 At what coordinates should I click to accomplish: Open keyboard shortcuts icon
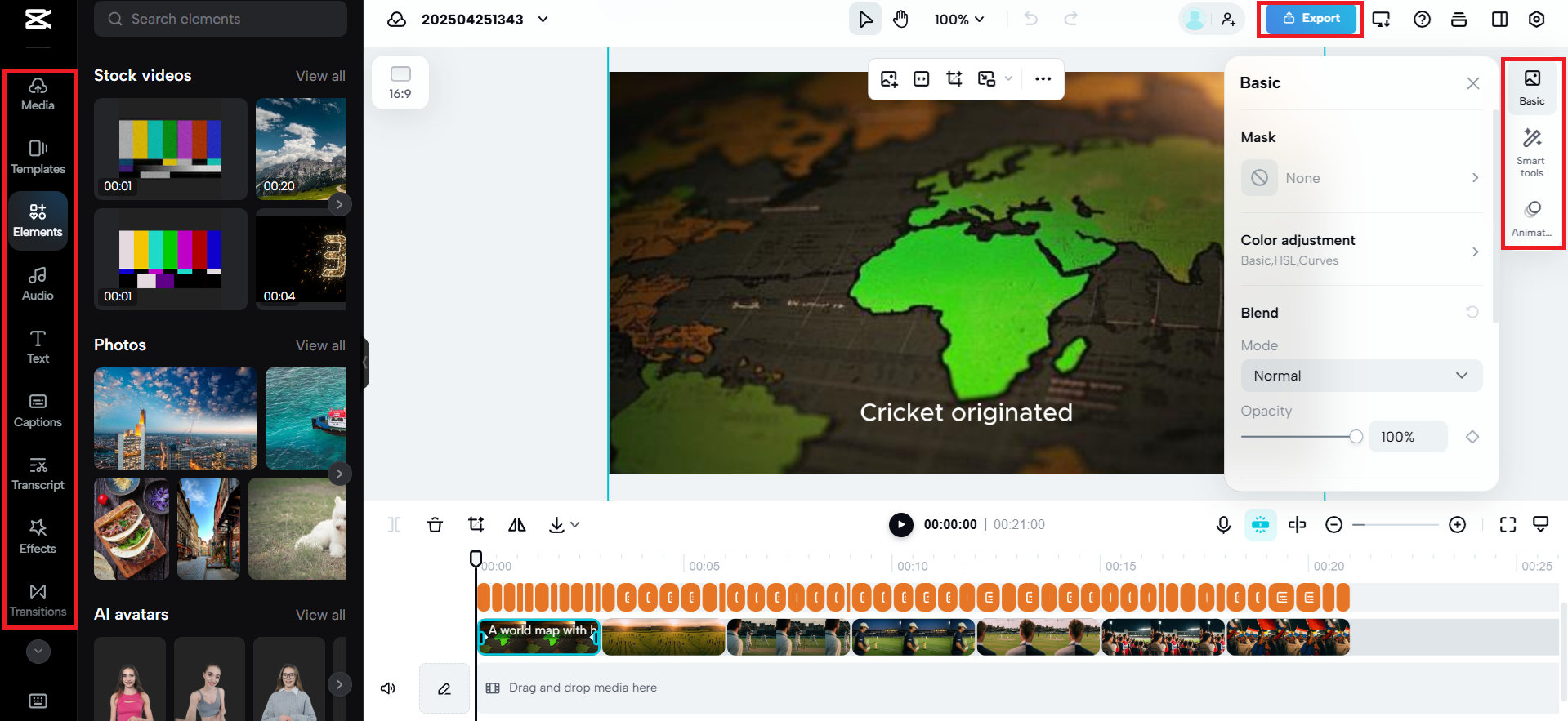(x=38, y=701)
